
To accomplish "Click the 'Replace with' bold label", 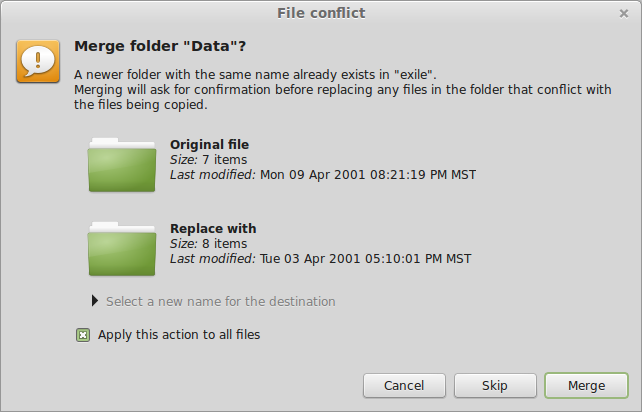I will [213, 229].
